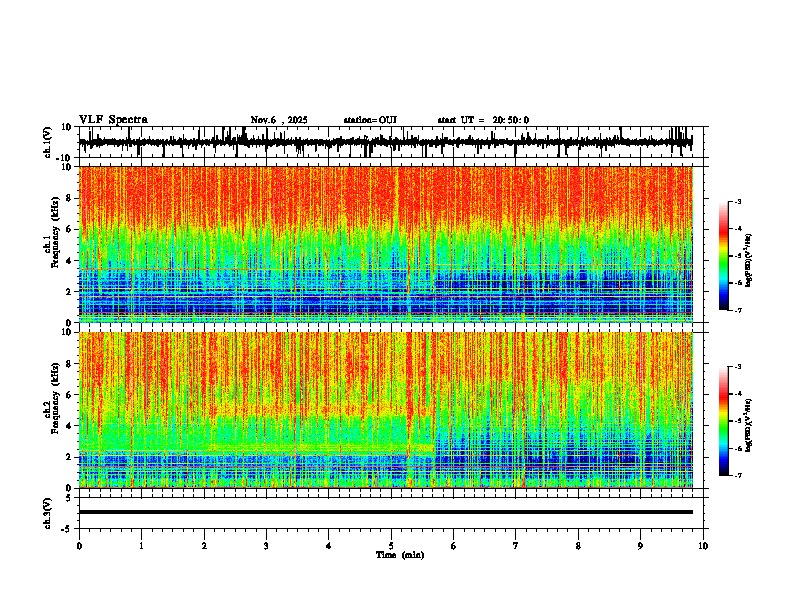Click the flat black ch.3 trace line

(385, 512)
